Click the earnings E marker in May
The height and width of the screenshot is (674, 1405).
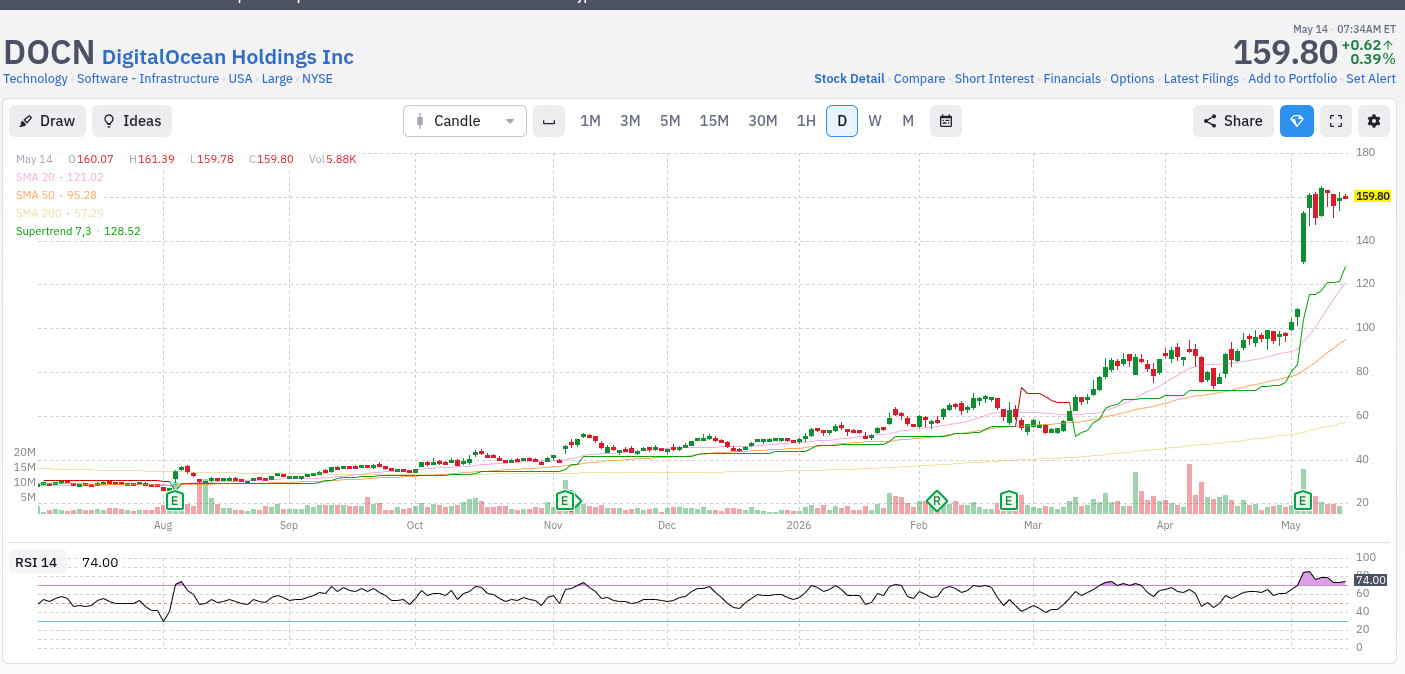1303,500
